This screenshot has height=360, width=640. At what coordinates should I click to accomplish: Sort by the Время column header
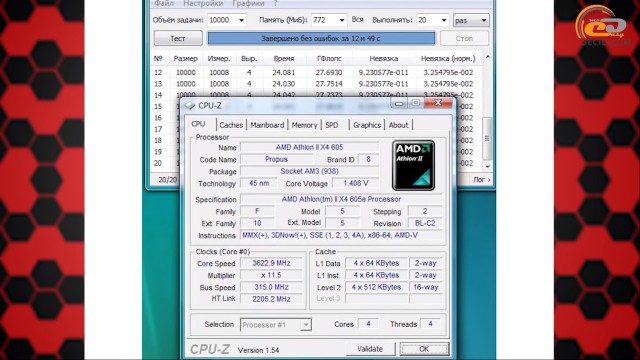tap(284, 59)
